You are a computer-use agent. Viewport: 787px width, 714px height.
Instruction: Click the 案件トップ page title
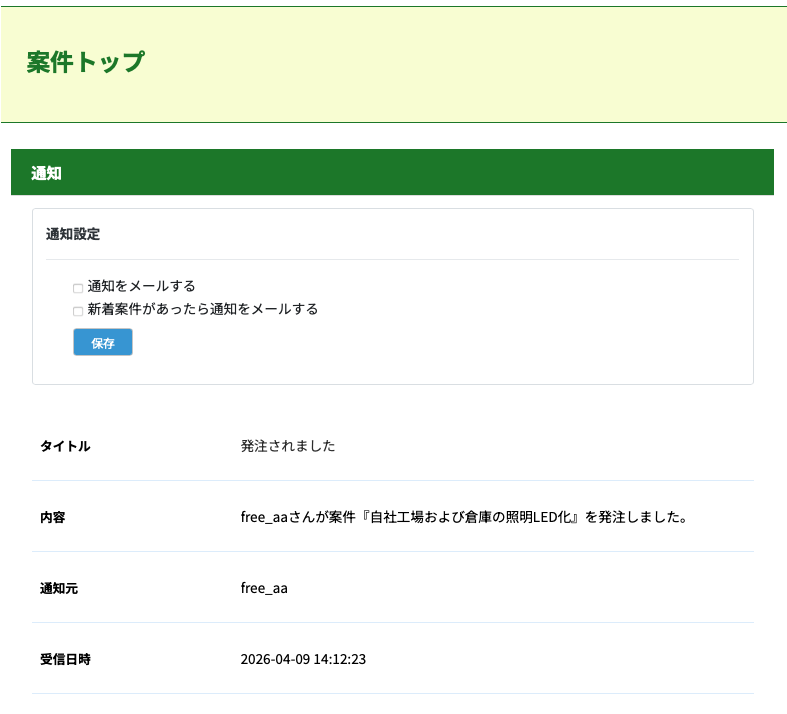86,62
